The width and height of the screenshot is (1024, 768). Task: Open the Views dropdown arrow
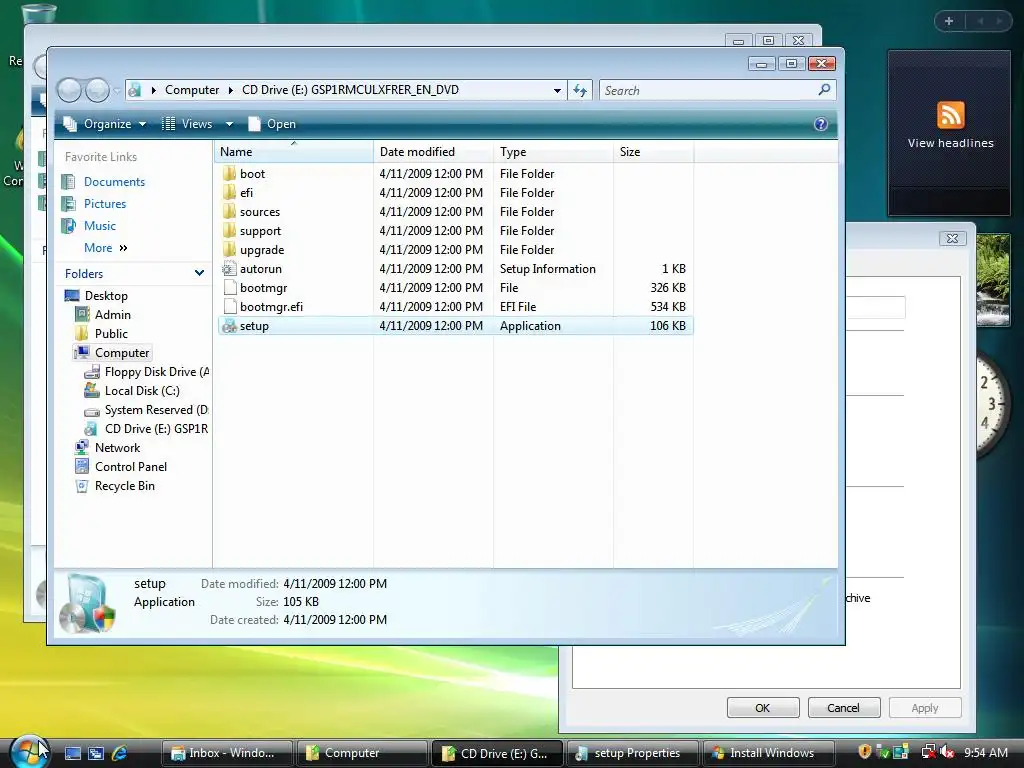coord(229,124)
